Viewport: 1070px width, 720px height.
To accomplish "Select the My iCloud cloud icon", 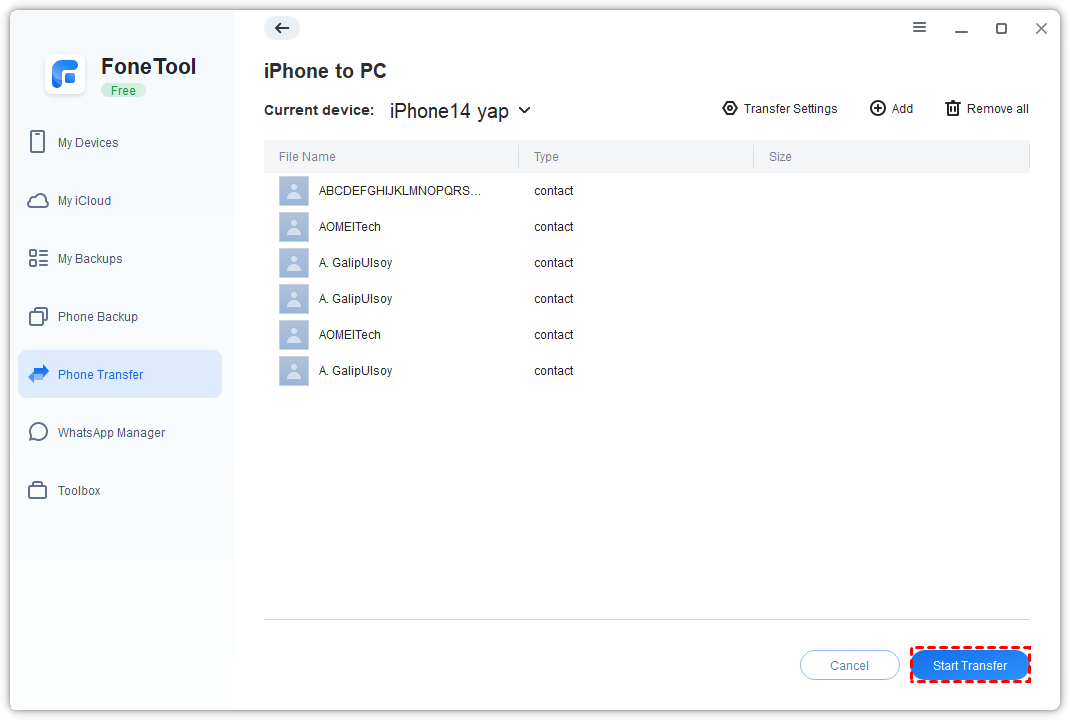I will [38, 201].
